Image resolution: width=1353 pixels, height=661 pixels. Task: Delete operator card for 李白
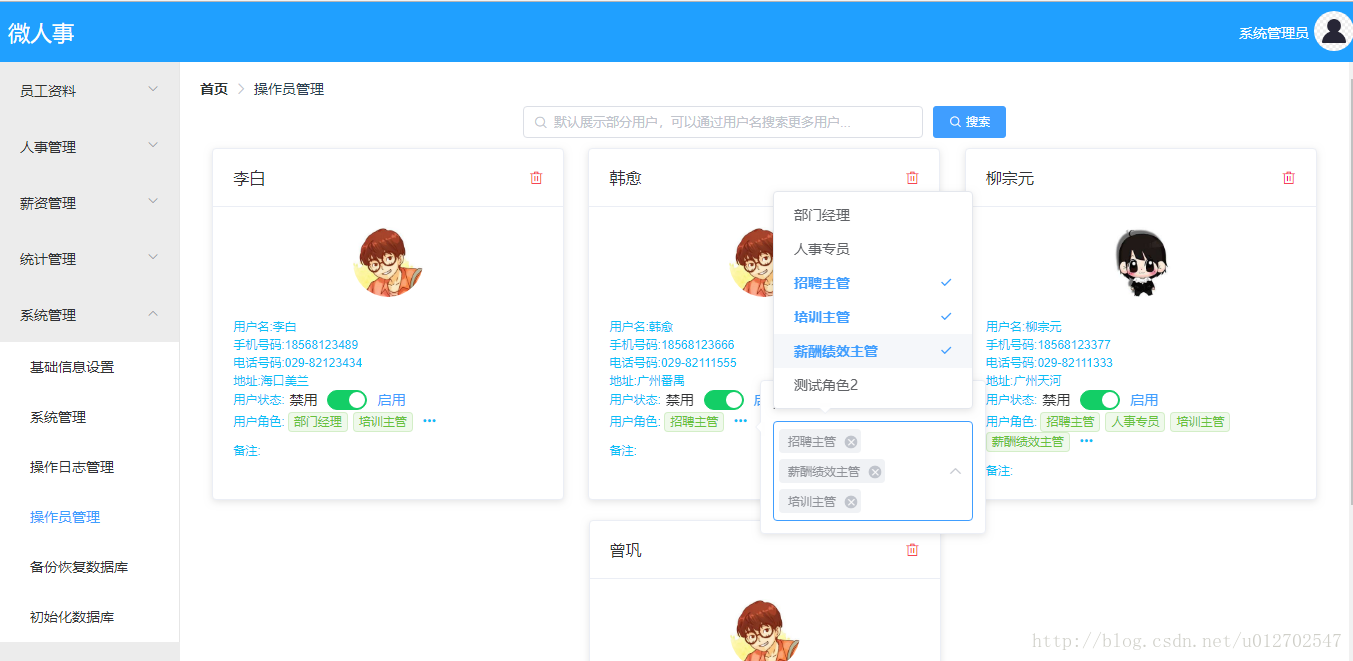coord(536,177)
